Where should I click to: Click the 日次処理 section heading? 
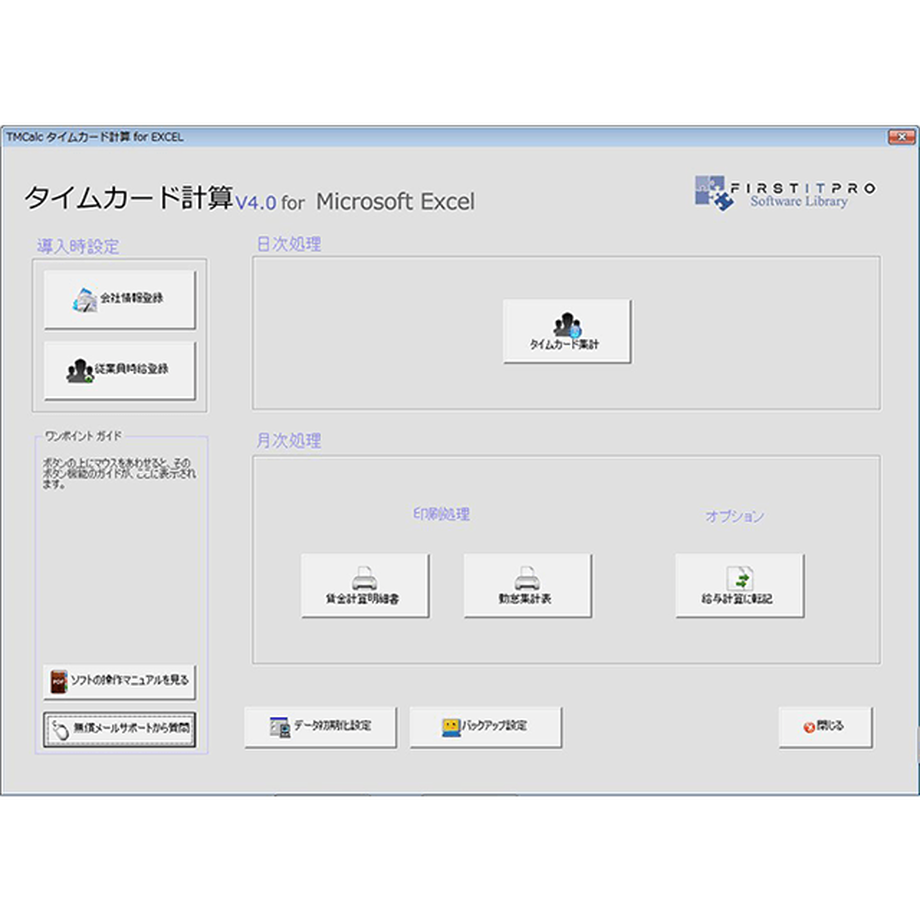pyautogui.click(x=289, y=243)
